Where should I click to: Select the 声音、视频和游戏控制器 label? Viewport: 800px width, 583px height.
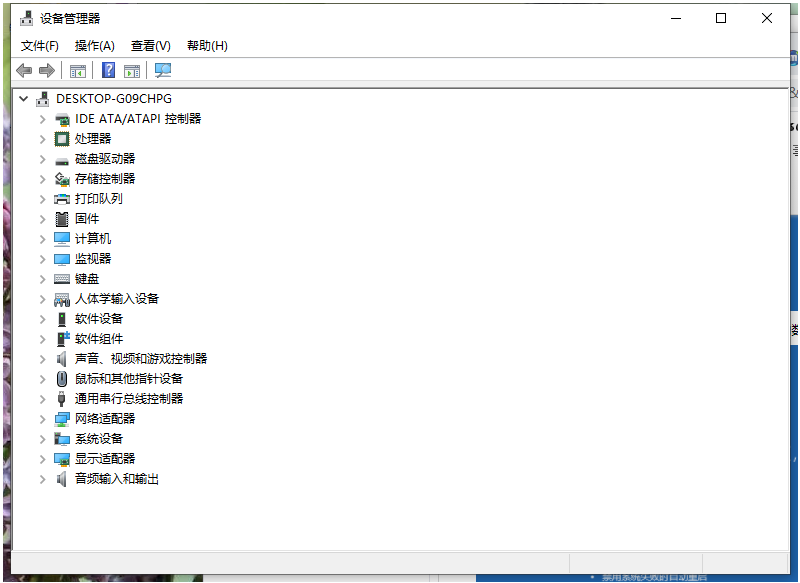coord(141,359)
